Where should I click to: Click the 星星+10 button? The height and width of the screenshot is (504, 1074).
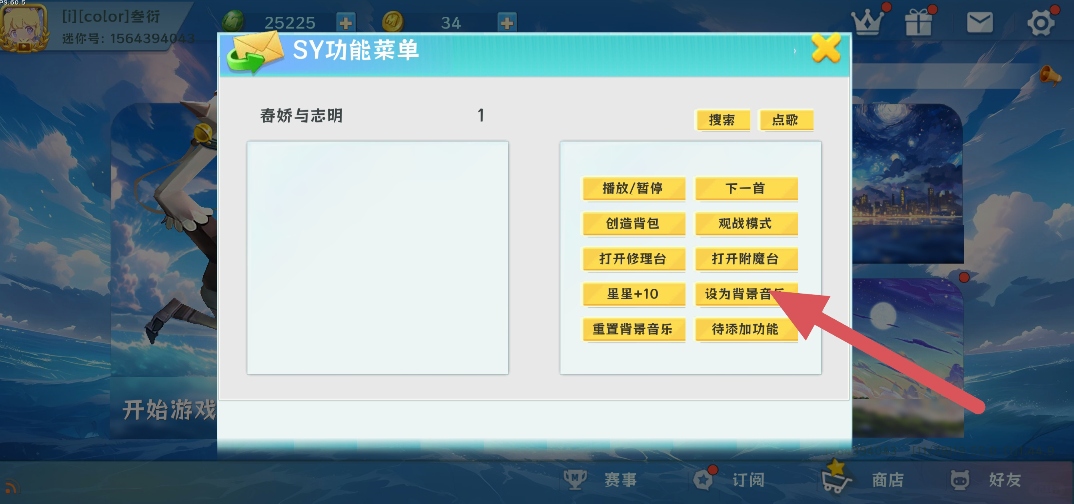point(634,294)
